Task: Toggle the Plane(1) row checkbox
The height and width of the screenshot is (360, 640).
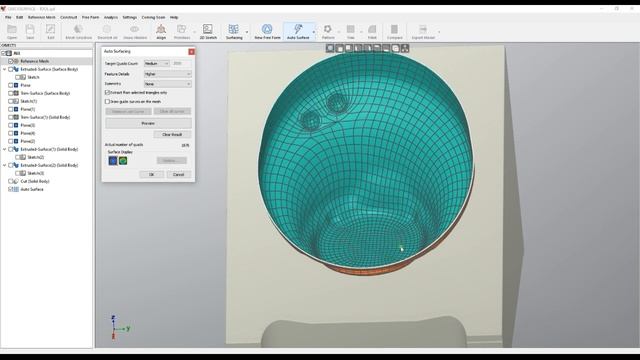Action: (x=11, y=109)
